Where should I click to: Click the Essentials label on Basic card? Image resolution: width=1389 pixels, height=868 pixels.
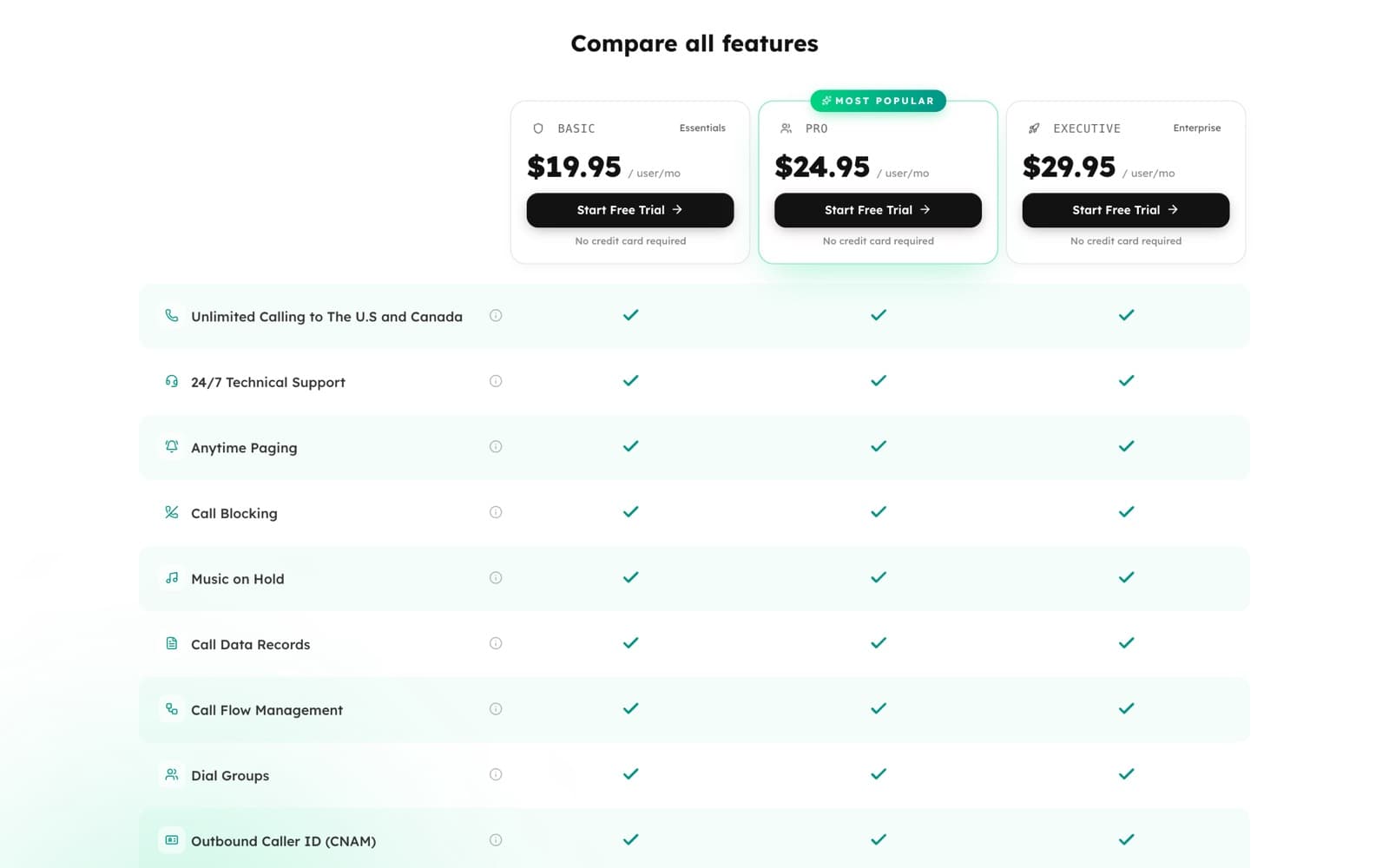(x=702, y=128)
